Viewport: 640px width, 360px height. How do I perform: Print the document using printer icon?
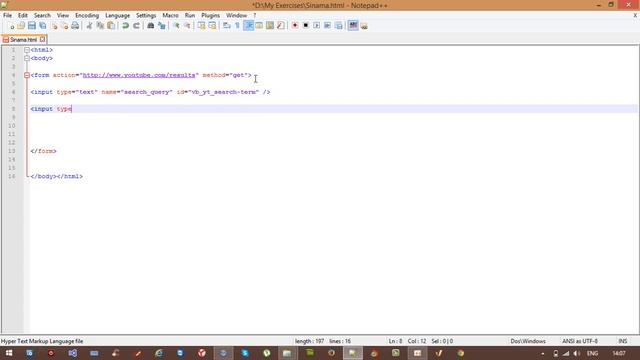click(x=75, y=26)
